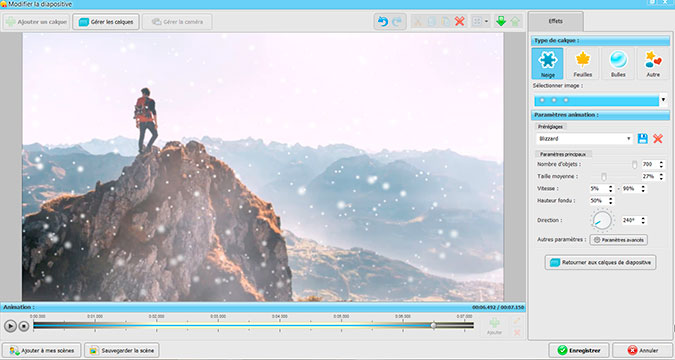Click minimum Vitesse spinner arrows
The height and width of the screenshot is (360, 675).
611,189
